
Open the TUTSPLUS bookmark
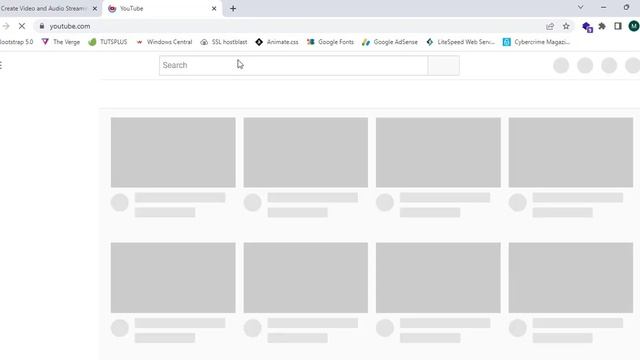[x=108, y=42]
